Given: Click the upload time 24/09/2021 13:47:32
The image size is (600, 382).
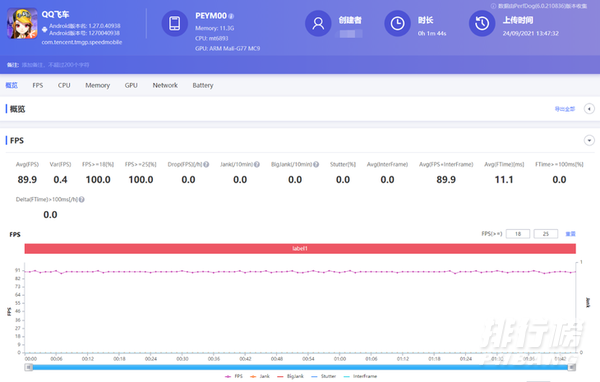Looking at the screenshot, I should (x=531, y=33).
